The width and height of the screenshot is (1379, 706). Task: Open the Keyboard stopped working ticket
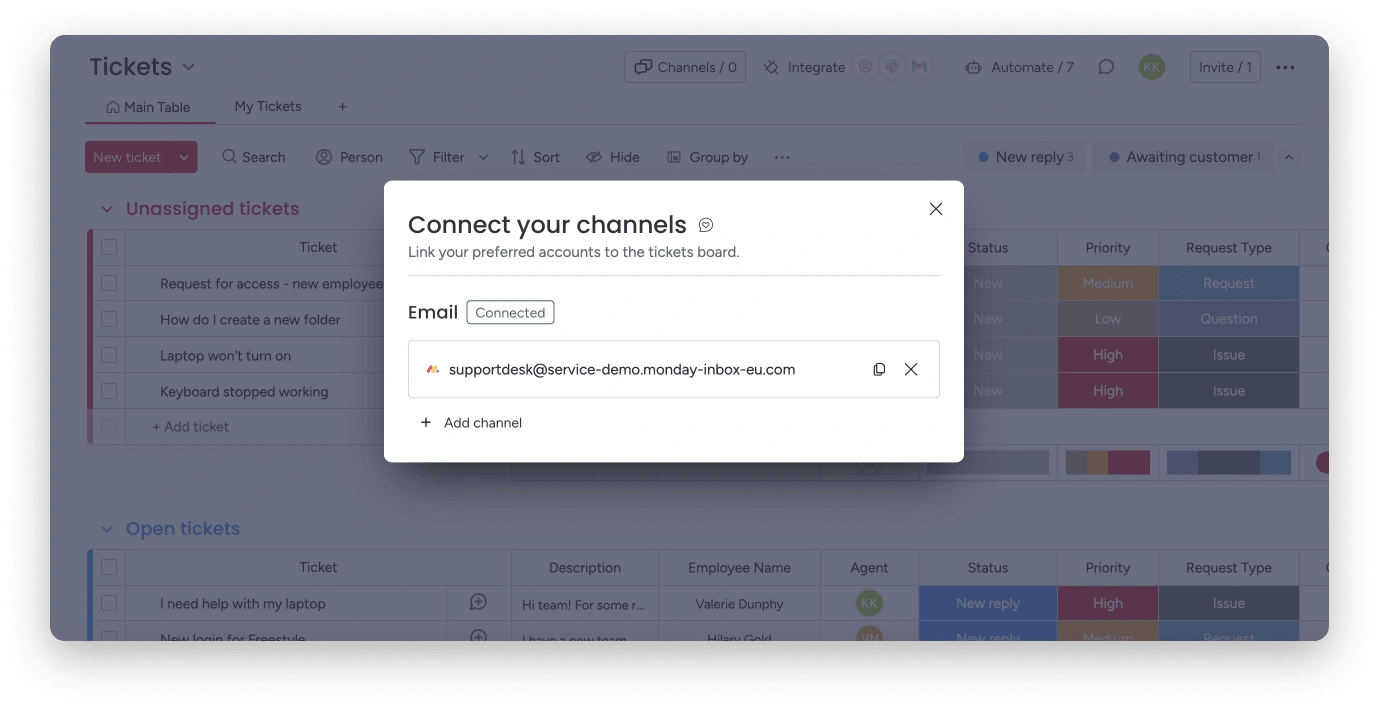(x=244, y=391)
